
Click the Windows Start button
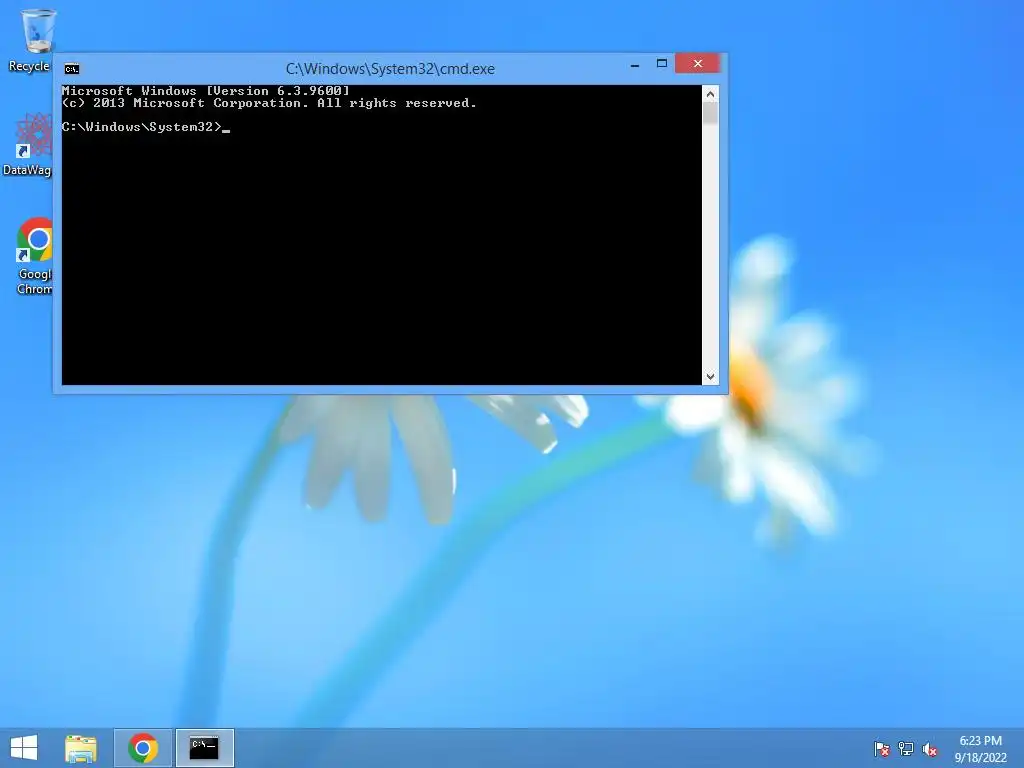(24, 748)
